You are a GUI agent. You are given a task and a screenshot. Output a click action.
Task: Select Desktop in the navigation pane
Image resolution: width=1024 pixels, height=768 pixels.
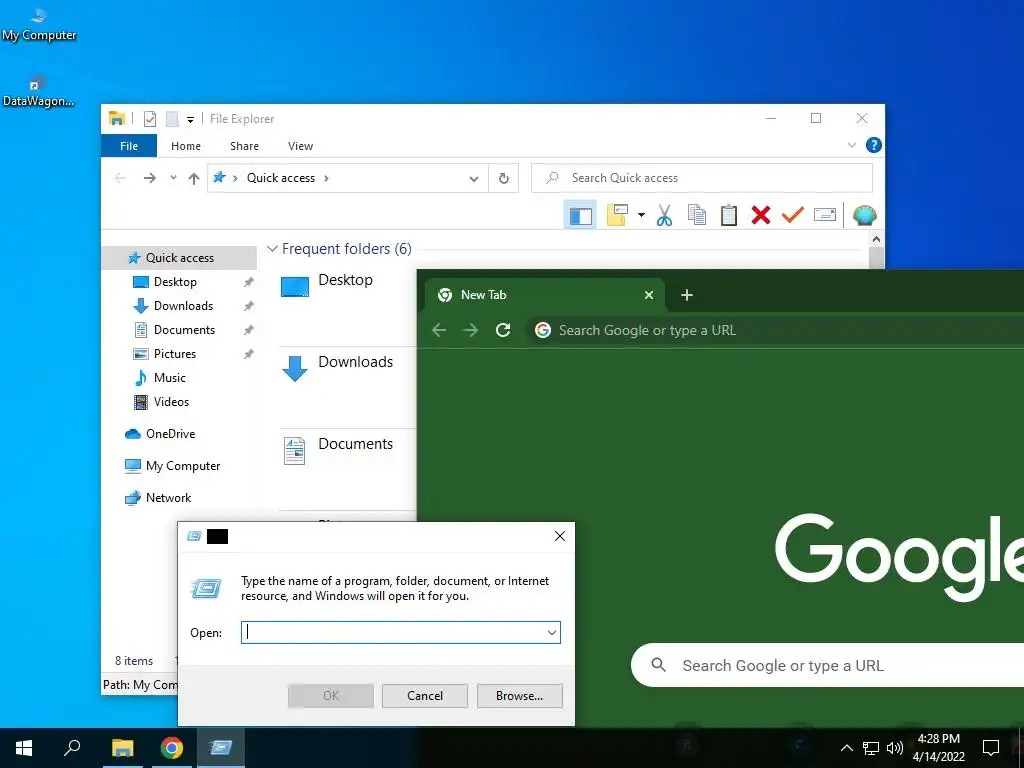(175, 282)
